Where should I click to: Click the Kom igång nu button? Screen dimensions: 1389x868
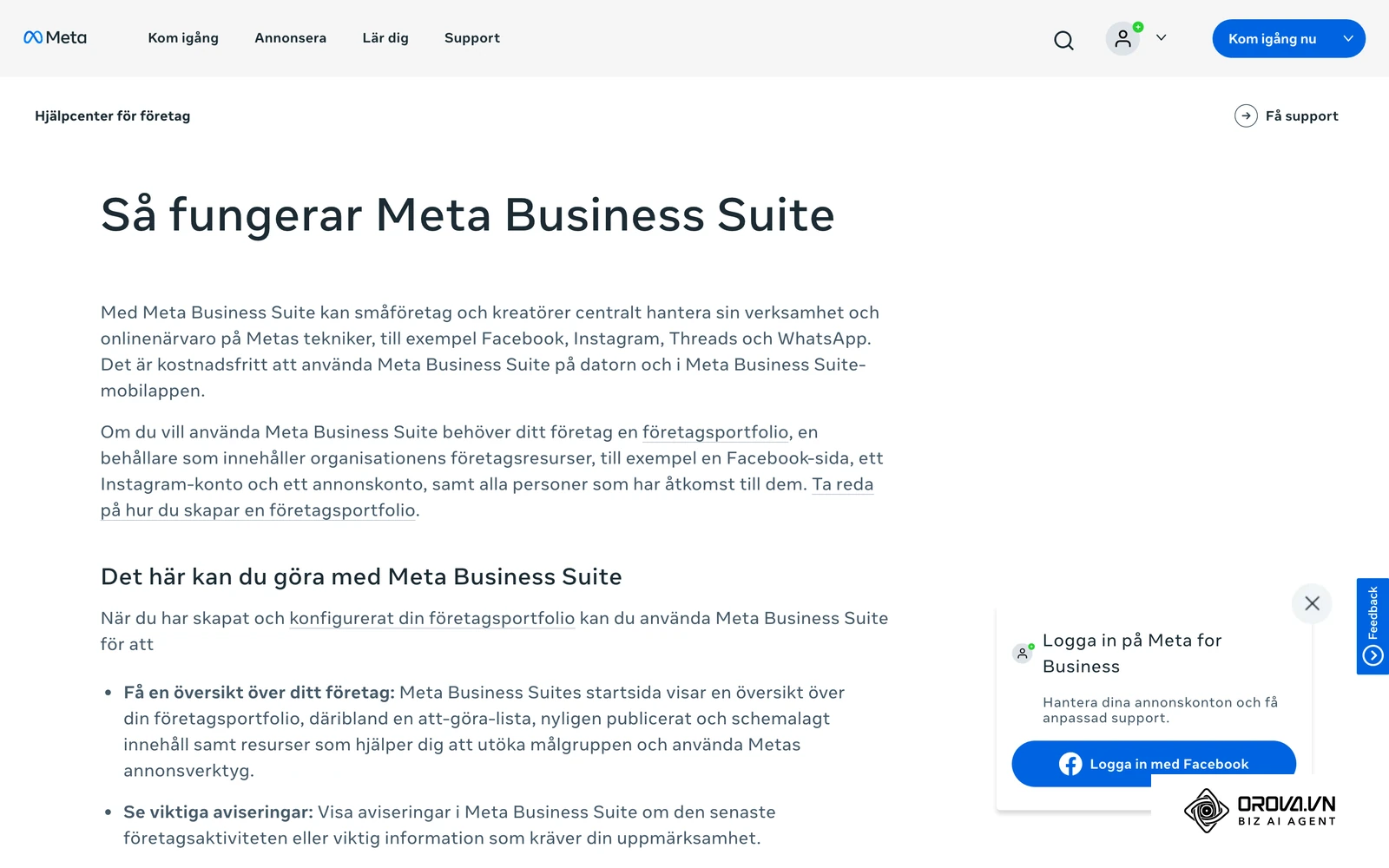(x=1288, y=38)
